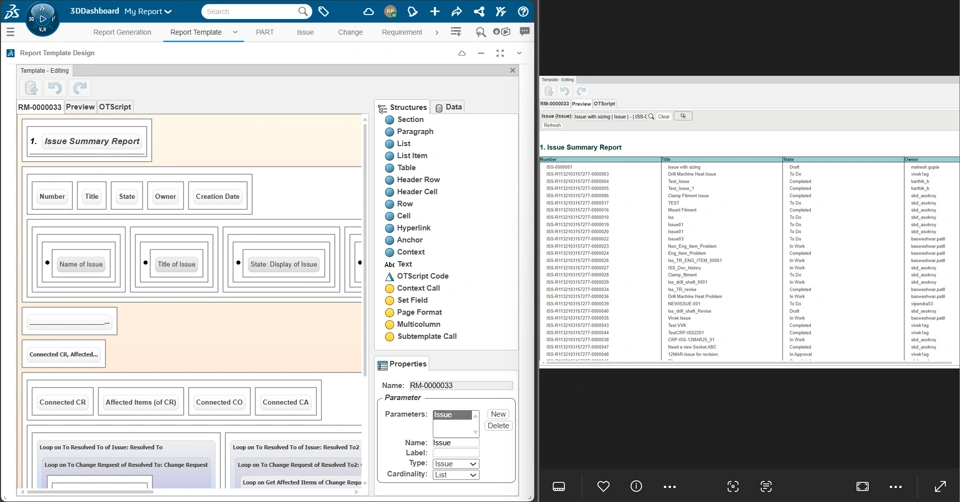960x502 pixels.
Task: Open the Cardinality dropdown
Action: point(456,475)
